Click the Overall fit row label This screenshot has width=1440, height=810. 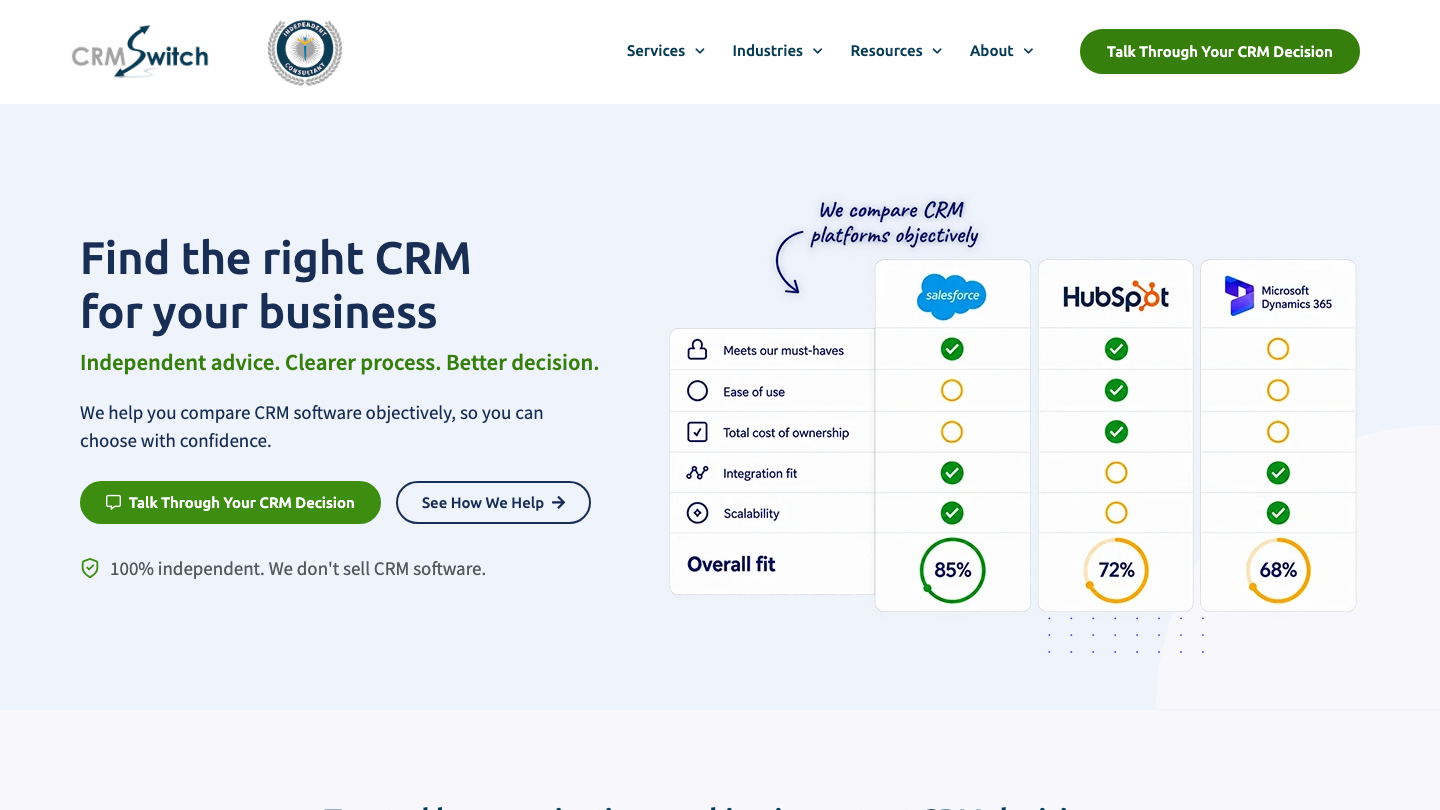[731, 564]
